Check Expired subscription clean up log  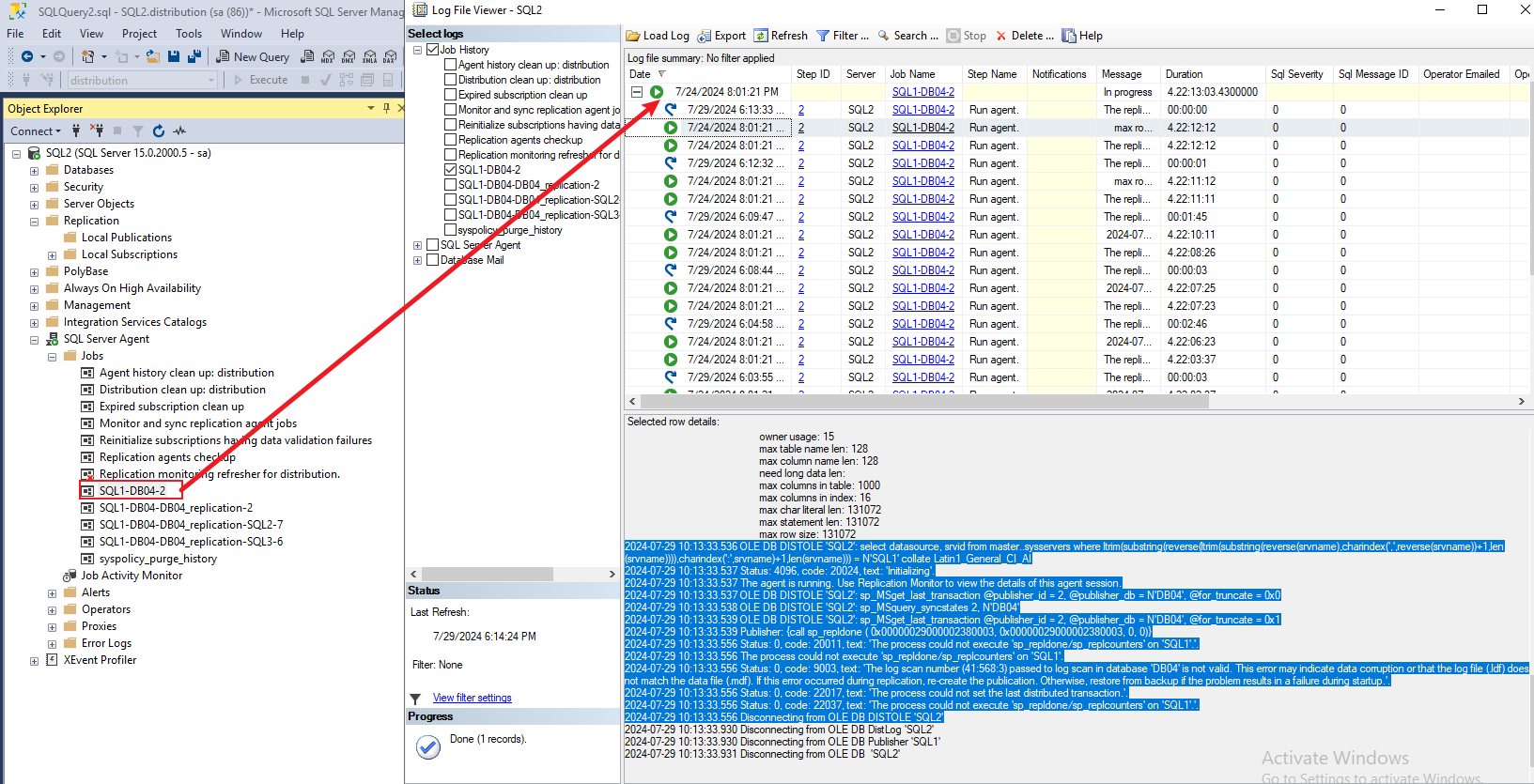coord(451,95)
